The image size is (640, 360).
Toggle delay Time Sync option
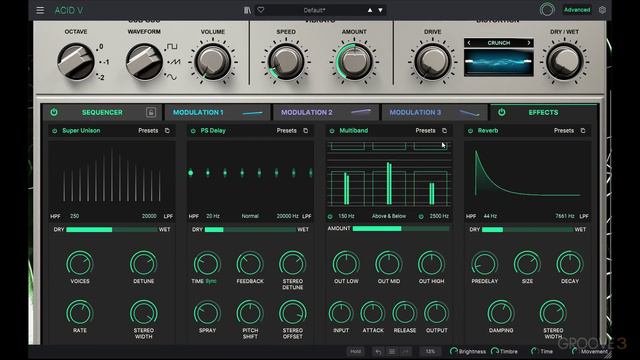[x=211, y=281]
